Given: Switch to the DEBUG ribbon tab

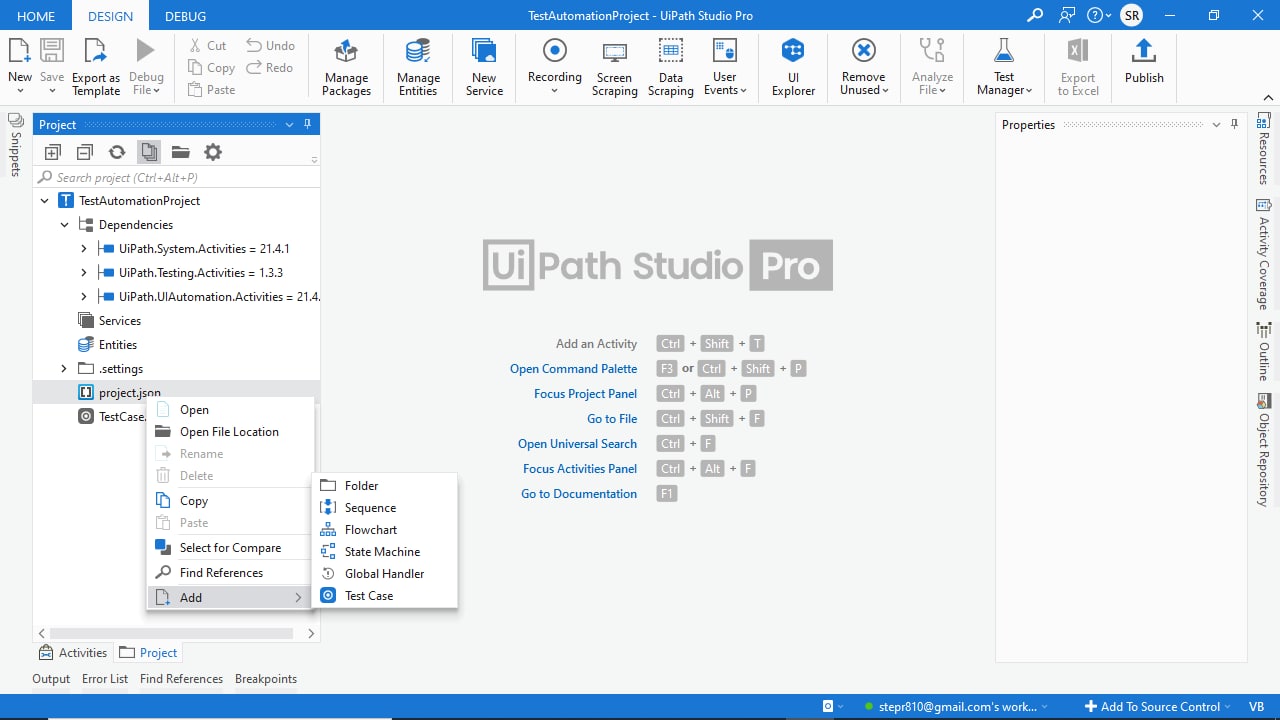Looking at the screenshot, I should [185, 16].
